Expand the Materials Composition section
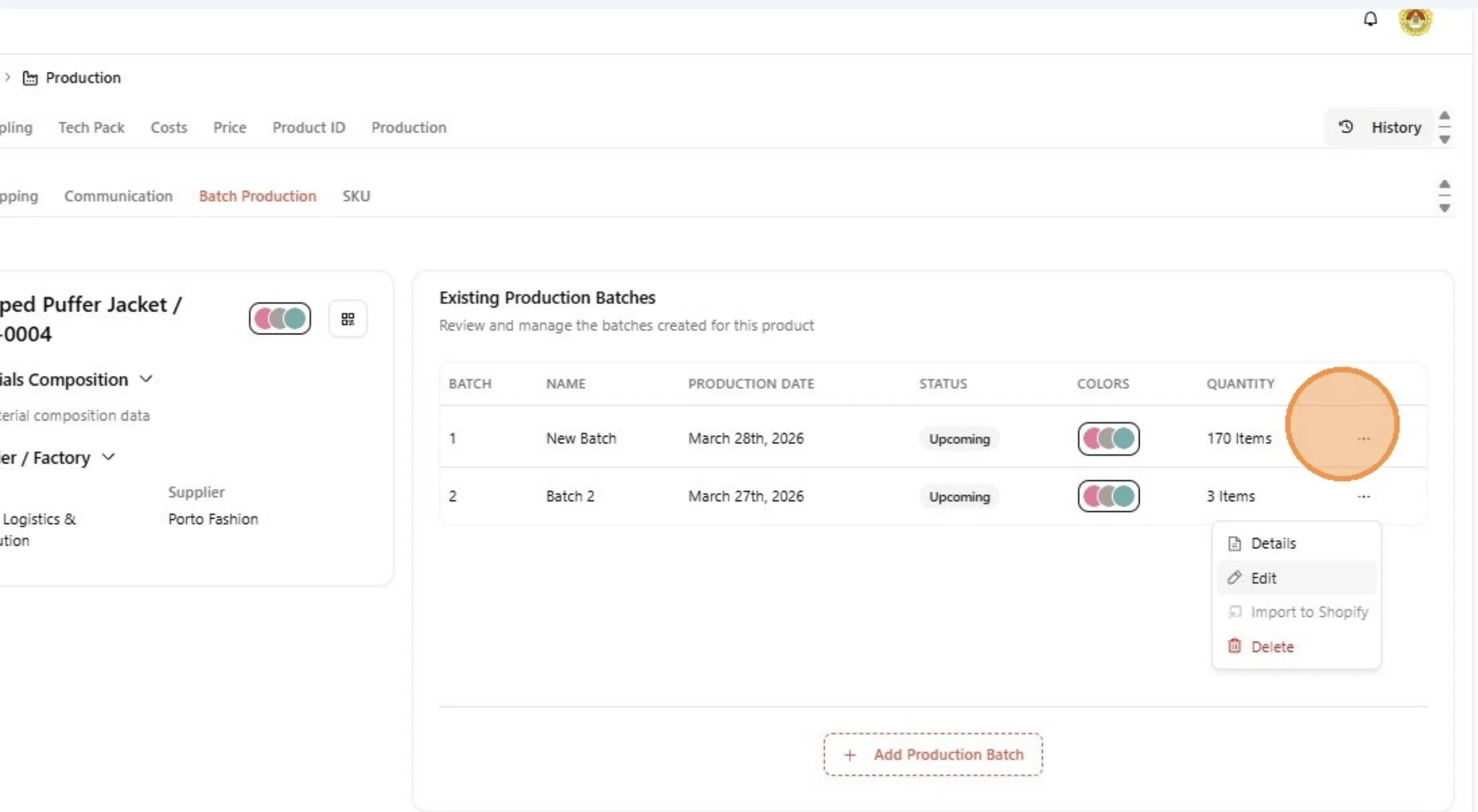The width and height of the screenshot is (1478, 812). click(x=146, y=379)
